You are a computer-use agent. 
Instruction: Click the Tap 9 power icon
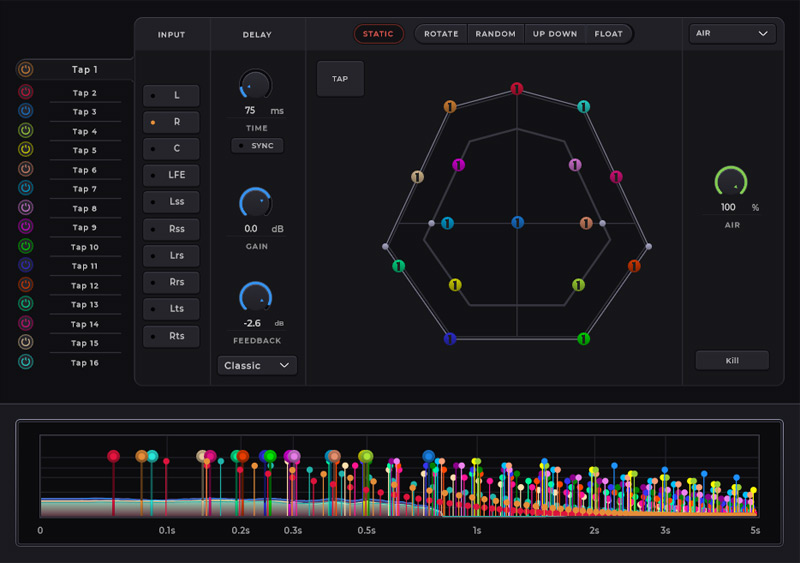(x=26, y=227)
